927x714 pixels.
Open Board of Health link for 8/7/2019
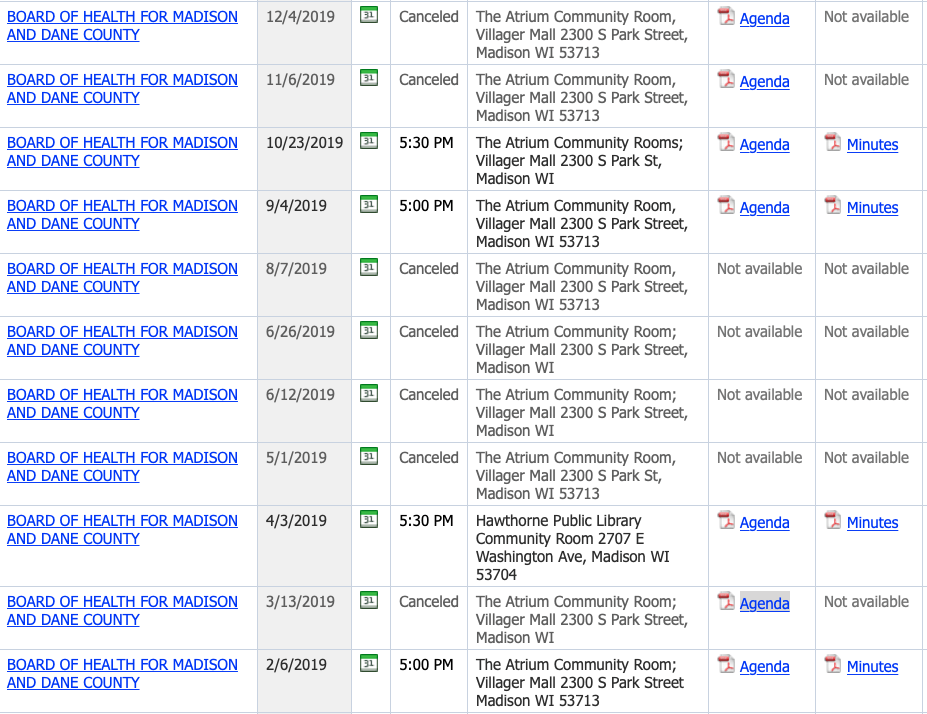122,278
